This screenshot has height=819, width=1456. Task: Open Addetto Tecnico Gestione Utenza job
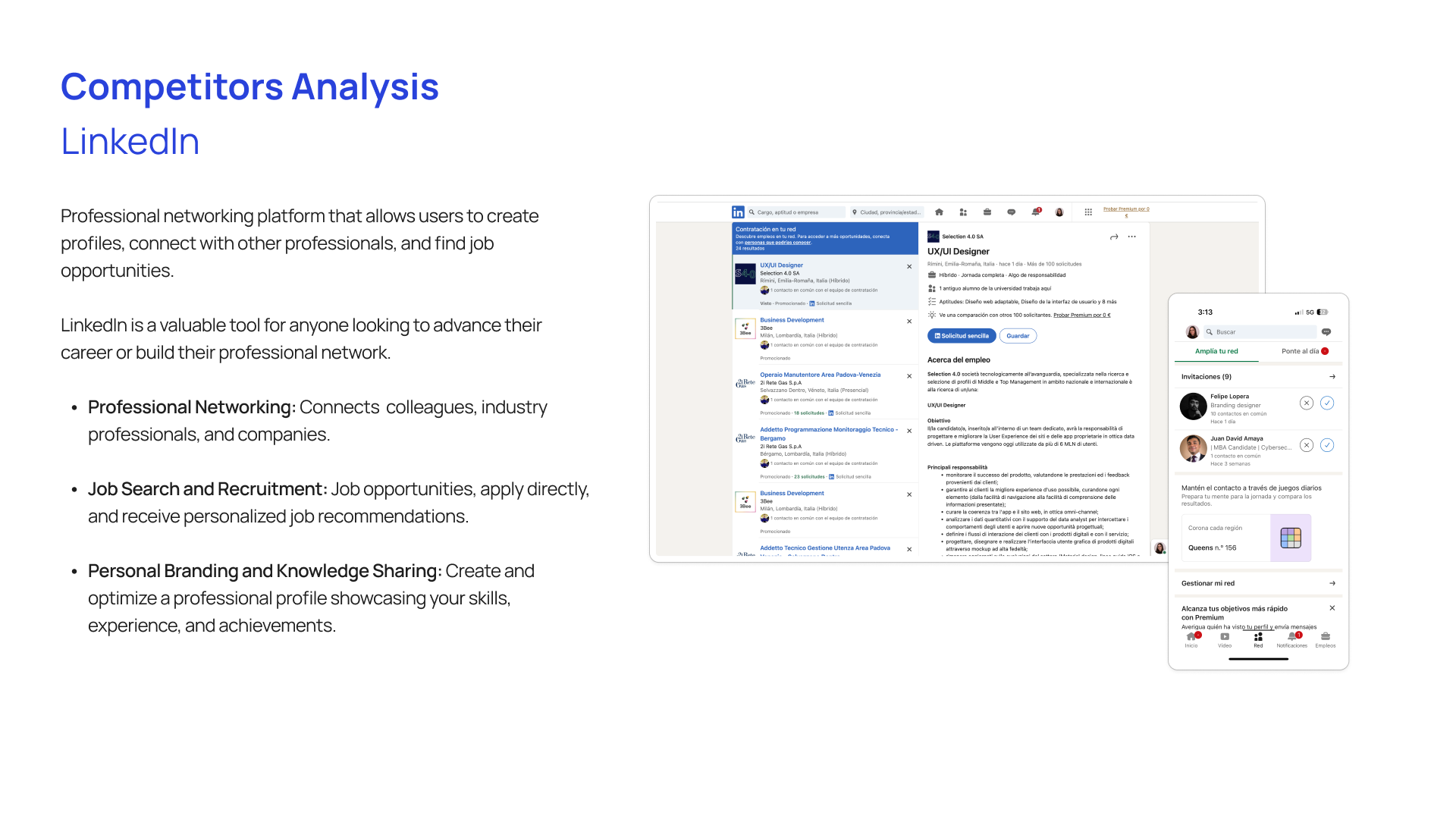(x=825, y=548)
